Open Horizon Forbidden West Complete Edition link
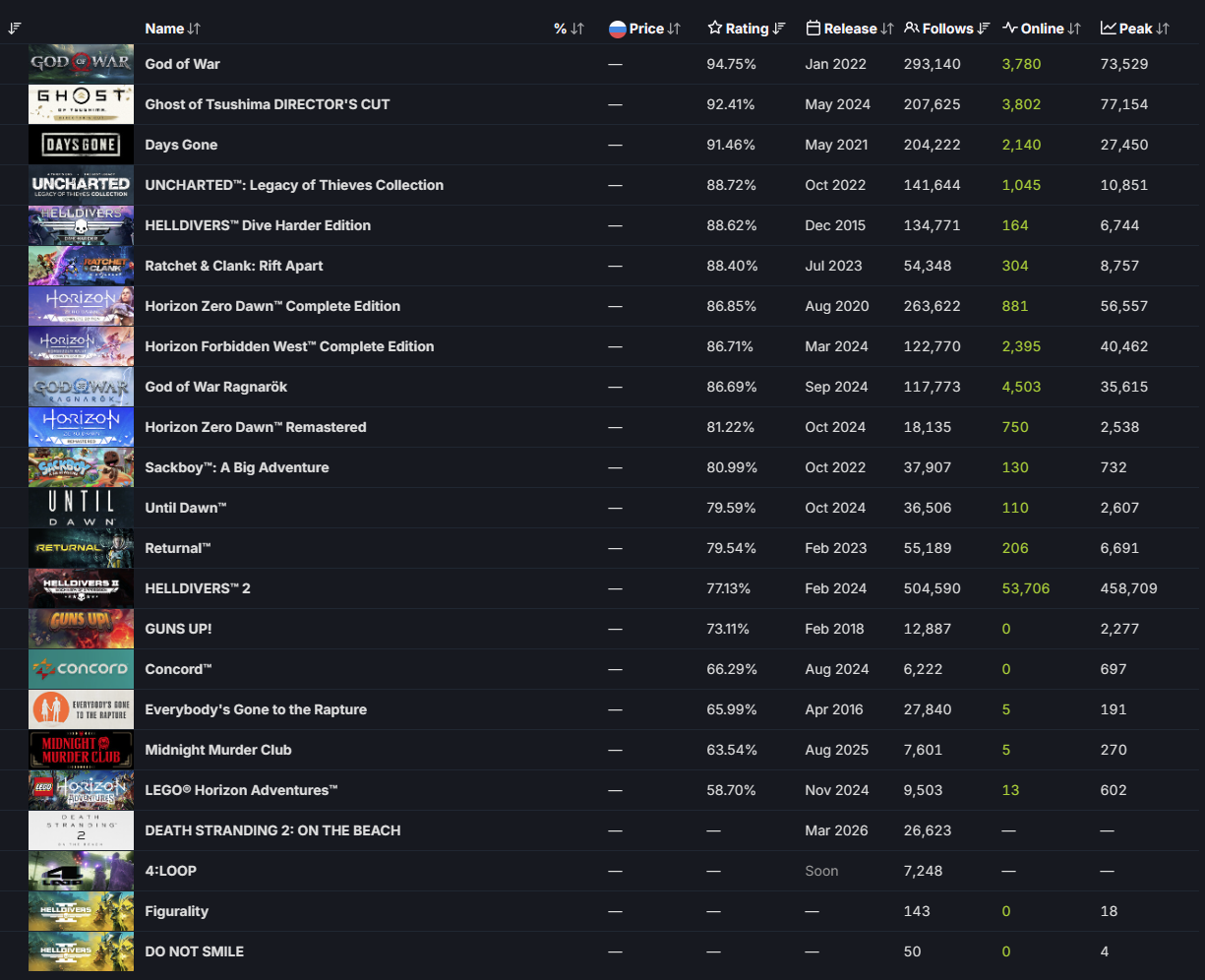This screenshot has width=1205, height=980. pyautogui.click(x=289, y=346)
